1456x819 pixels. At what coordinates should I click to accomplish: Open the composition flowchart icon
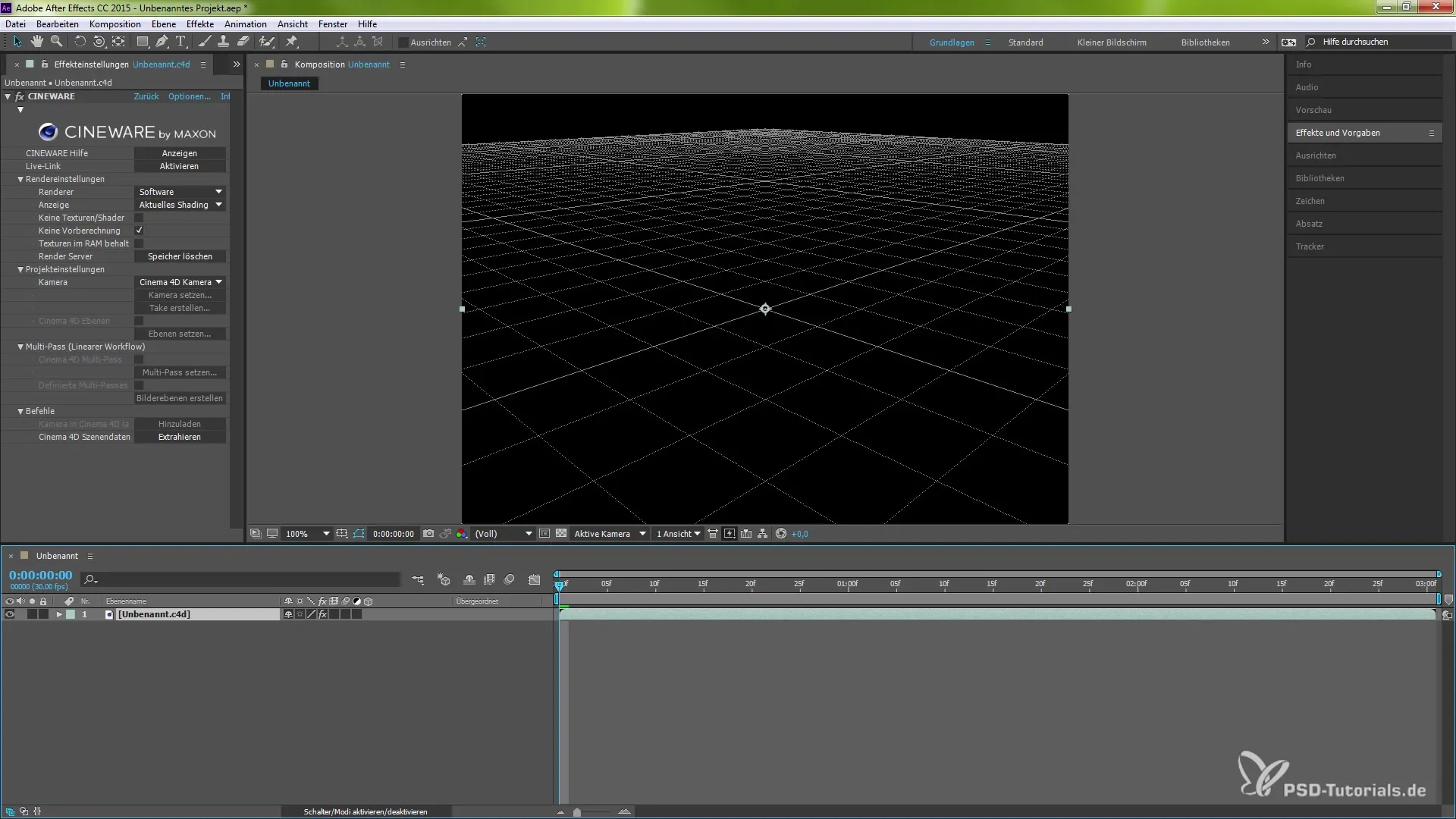763,534
